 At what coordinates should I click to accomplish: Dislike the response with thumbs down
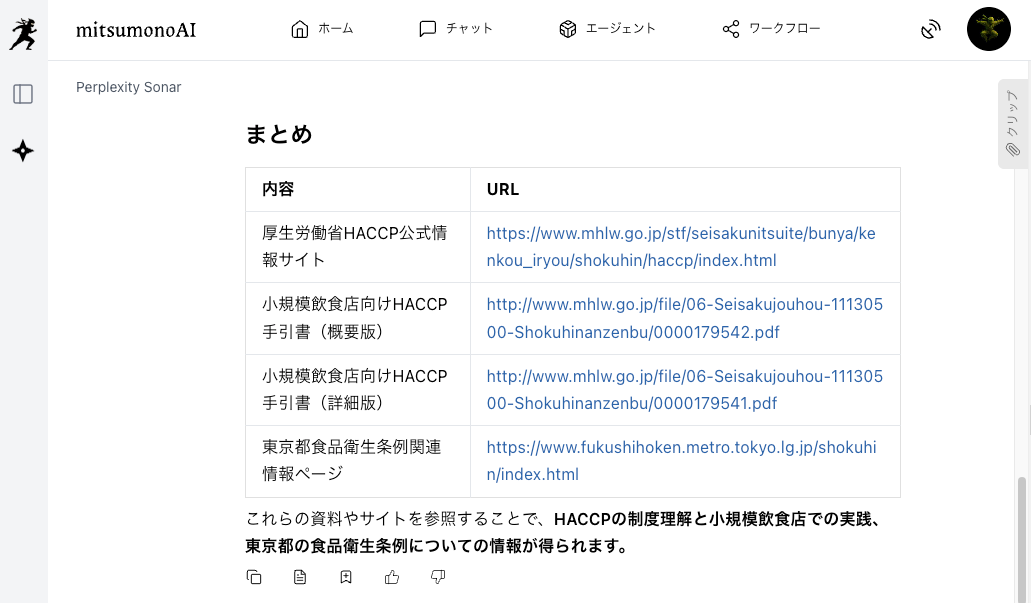(x=438, y=577)
